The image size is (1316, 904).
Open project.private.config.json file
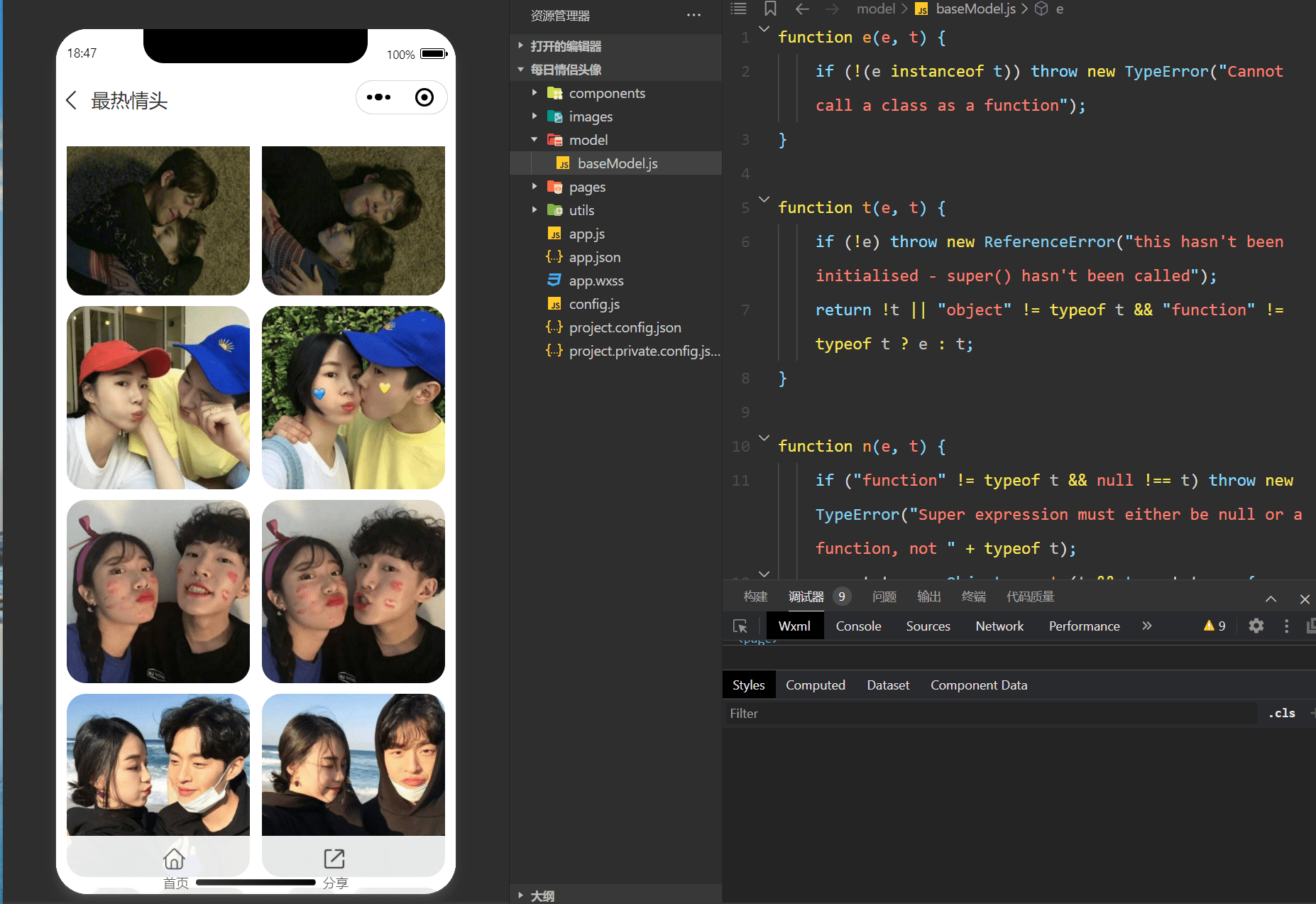pyautogui.click(x=644, y=351)
